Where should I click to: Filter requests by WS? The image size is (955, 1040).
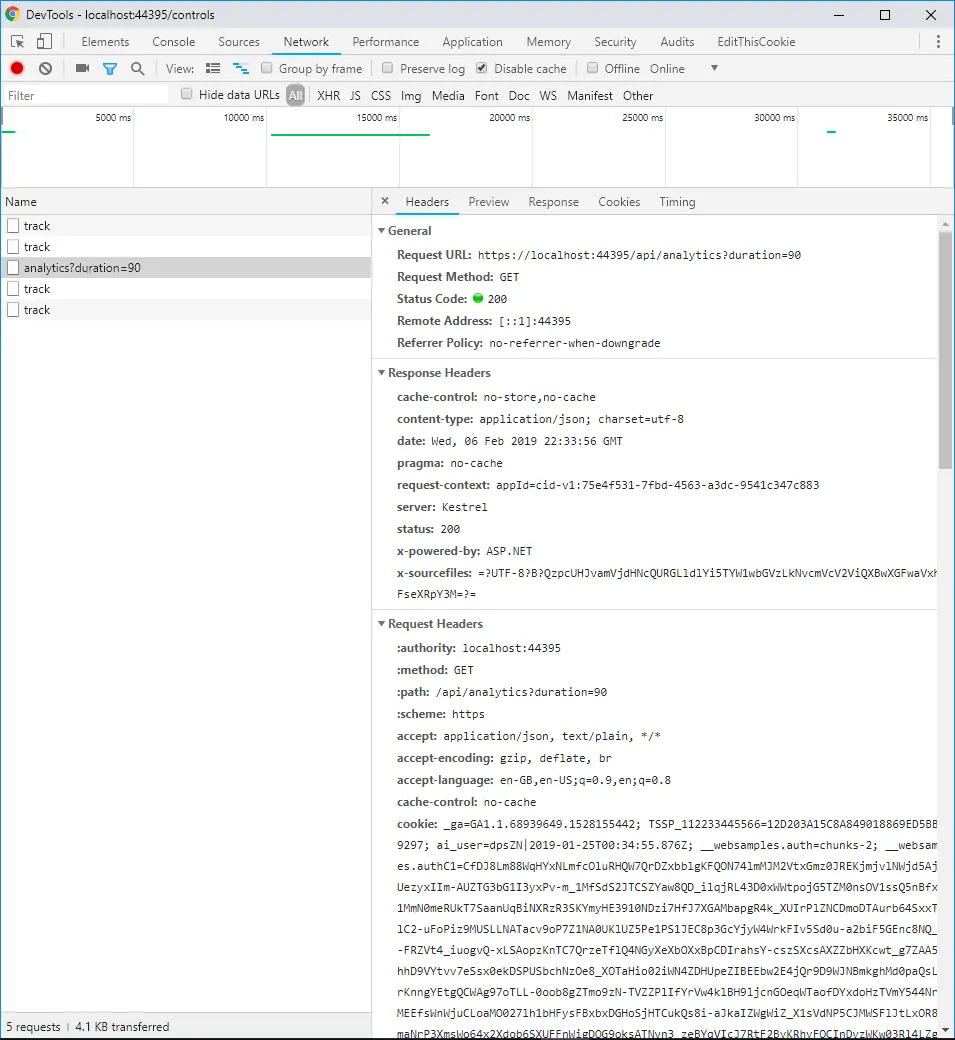[x=548, y=96]
